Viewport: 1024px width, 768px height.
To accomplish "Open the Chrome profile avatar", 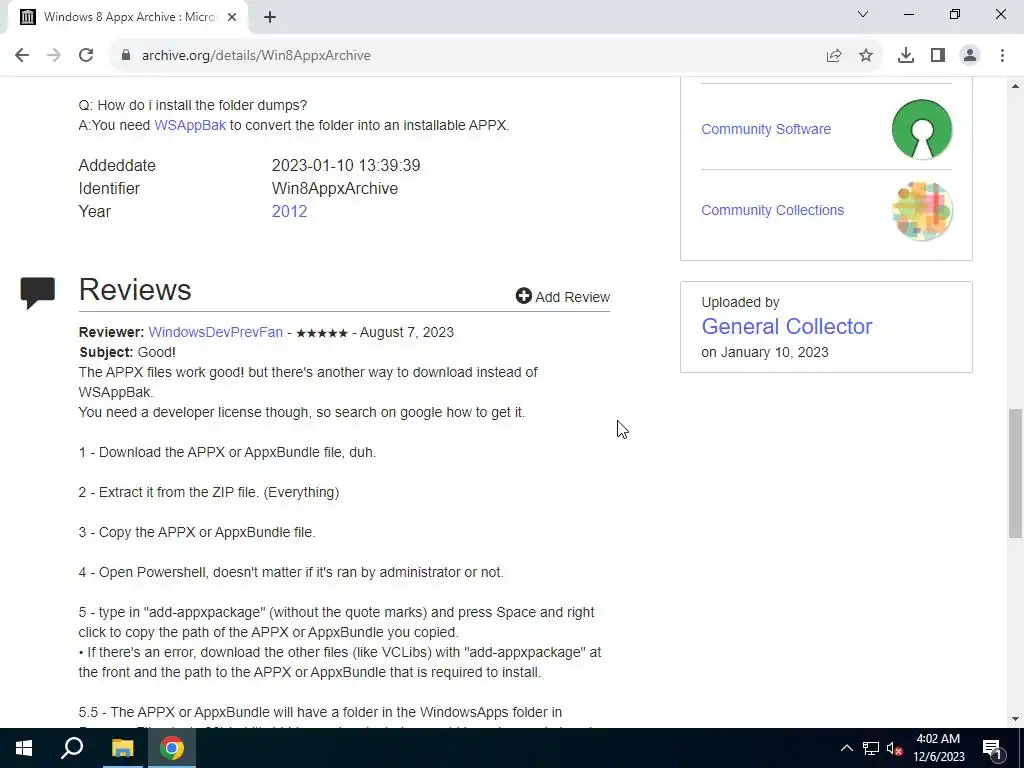I will pos(970,56).
